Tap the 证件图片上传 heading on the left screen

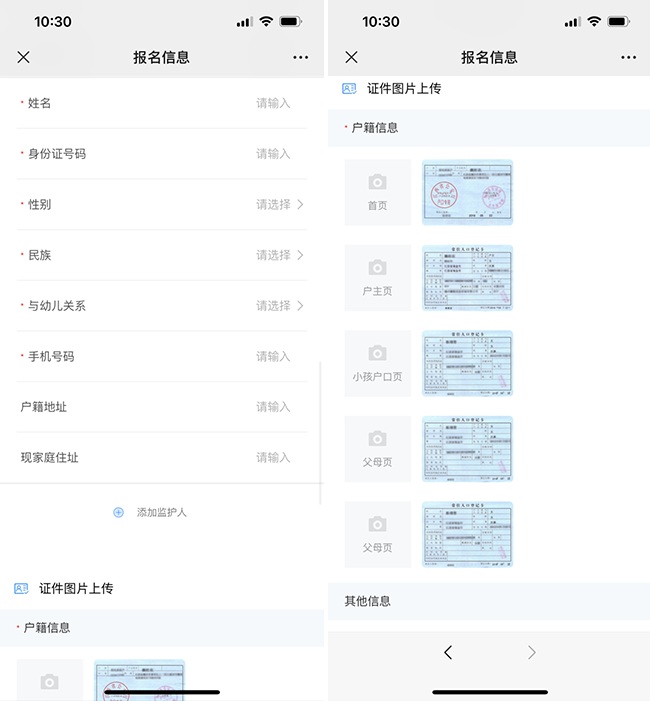(x=76, y=588)
